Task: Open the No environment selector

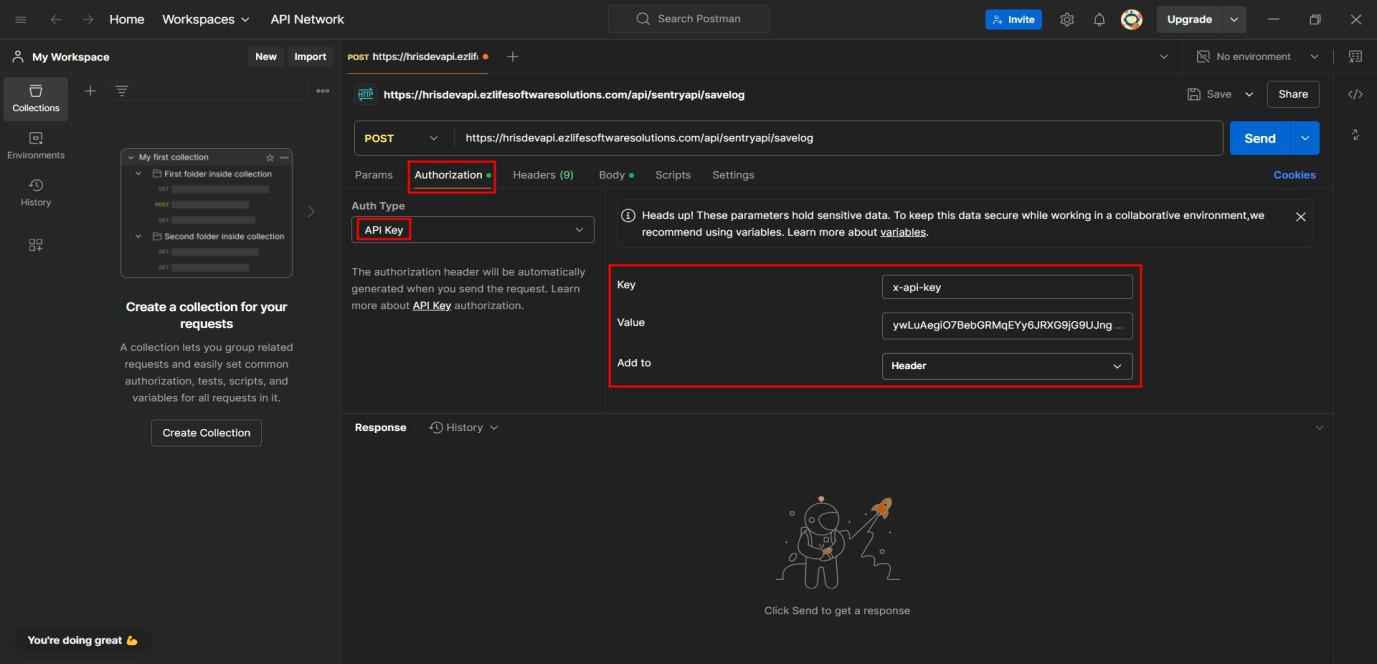Action: click(1258, 57)
